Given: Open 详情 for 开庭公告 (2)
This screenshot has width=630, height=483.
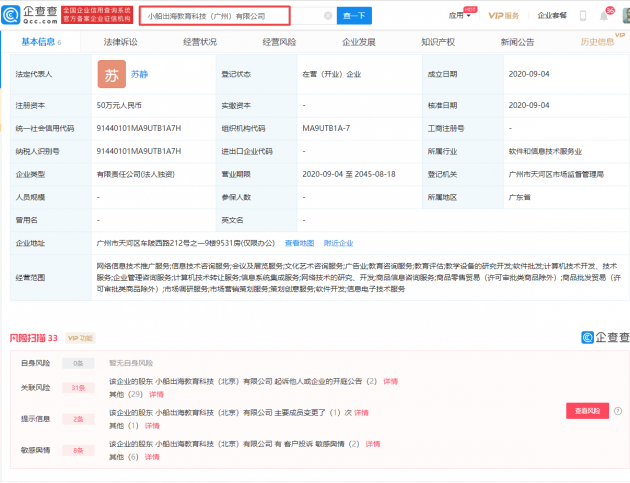Looking at the screenshot, I should coord(390,381).
